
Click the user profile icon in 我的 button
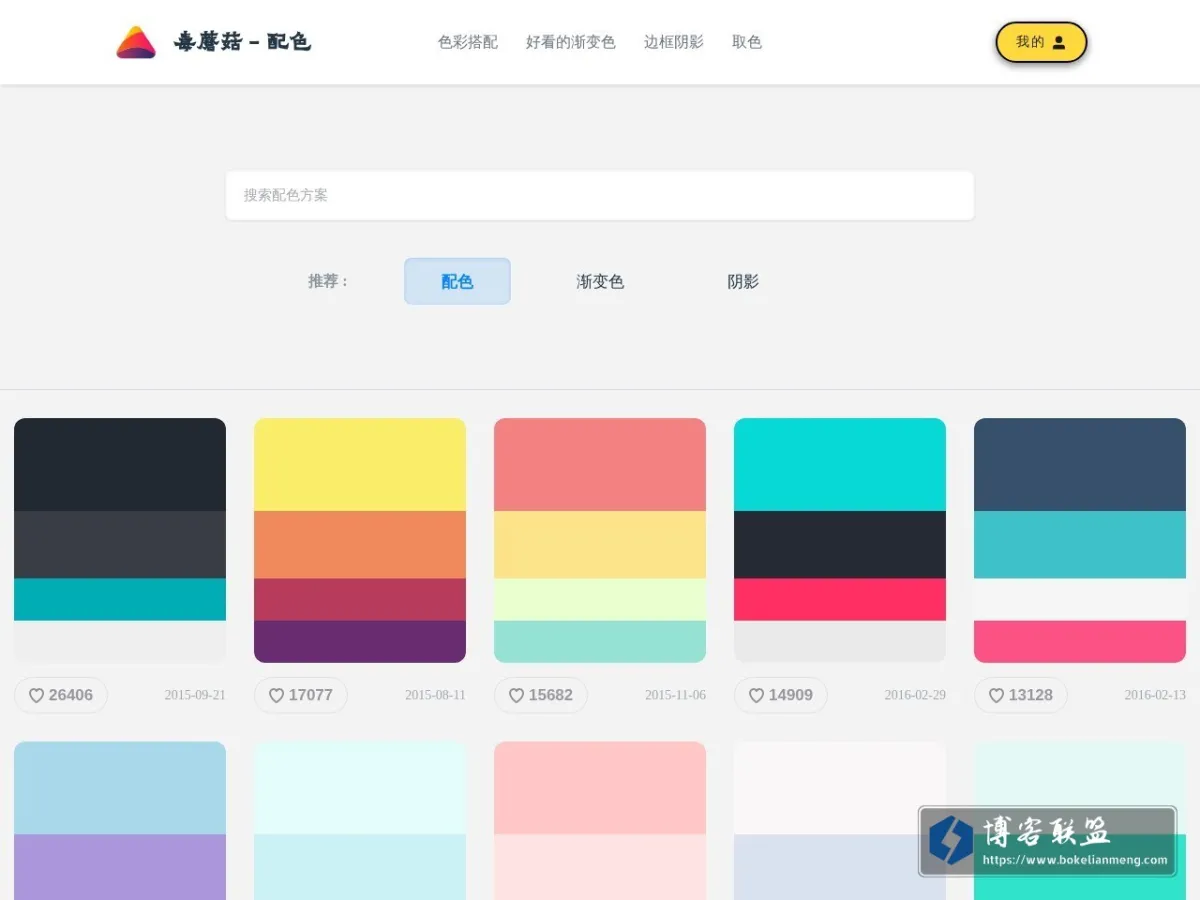point(1059,42)
